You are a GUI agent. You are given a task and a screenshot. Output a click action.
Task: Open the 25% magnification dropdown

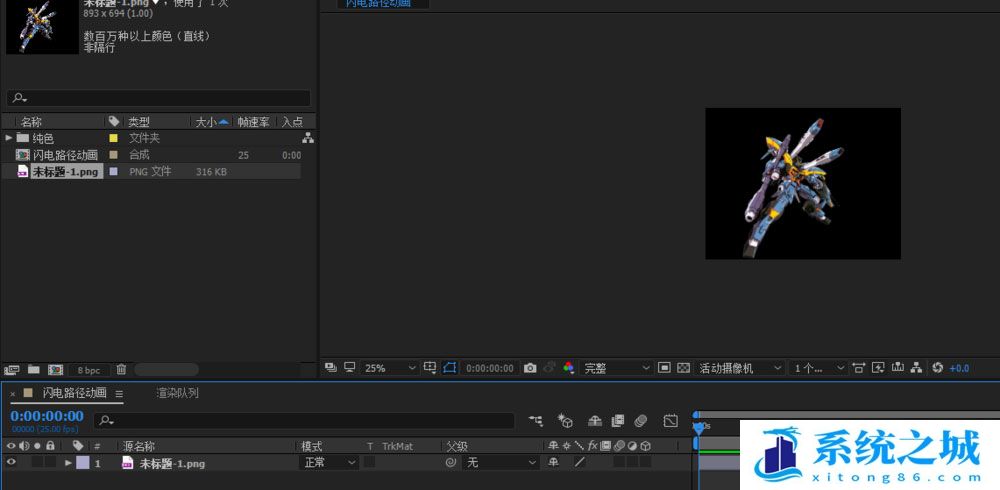pos(389,368)
